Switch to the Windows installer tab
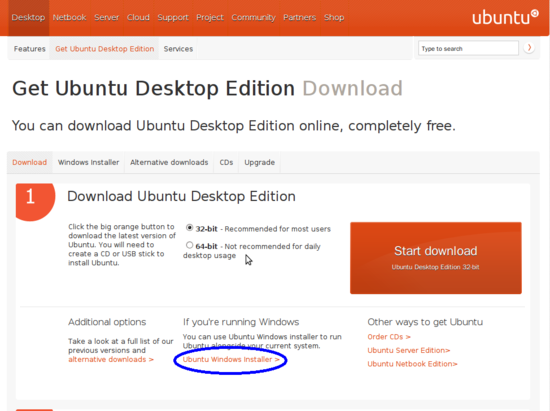550x411 pixels. tap(88, 162)
